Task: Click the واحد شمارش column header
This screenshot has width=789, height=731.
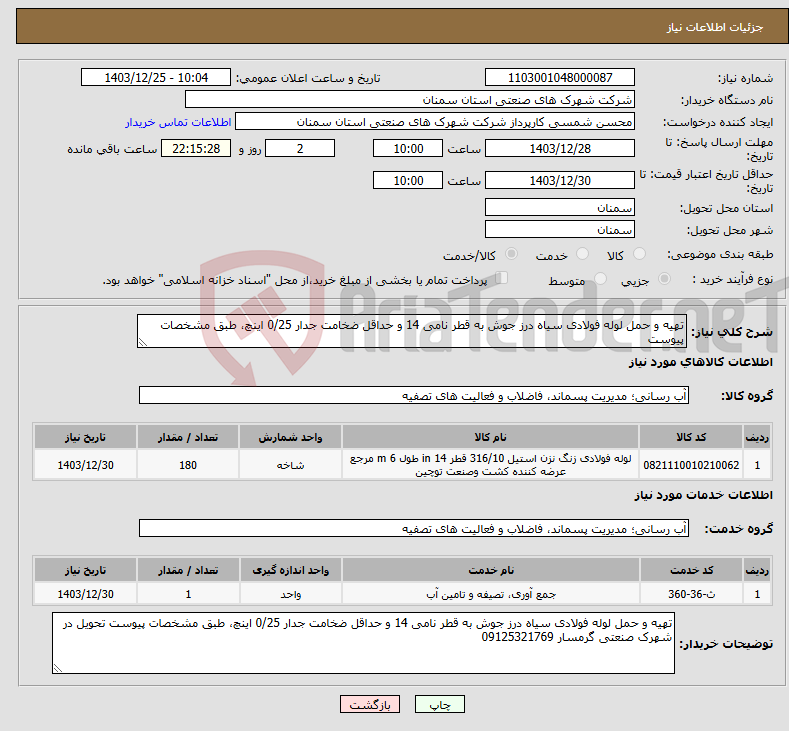Action: click(290, 437)
